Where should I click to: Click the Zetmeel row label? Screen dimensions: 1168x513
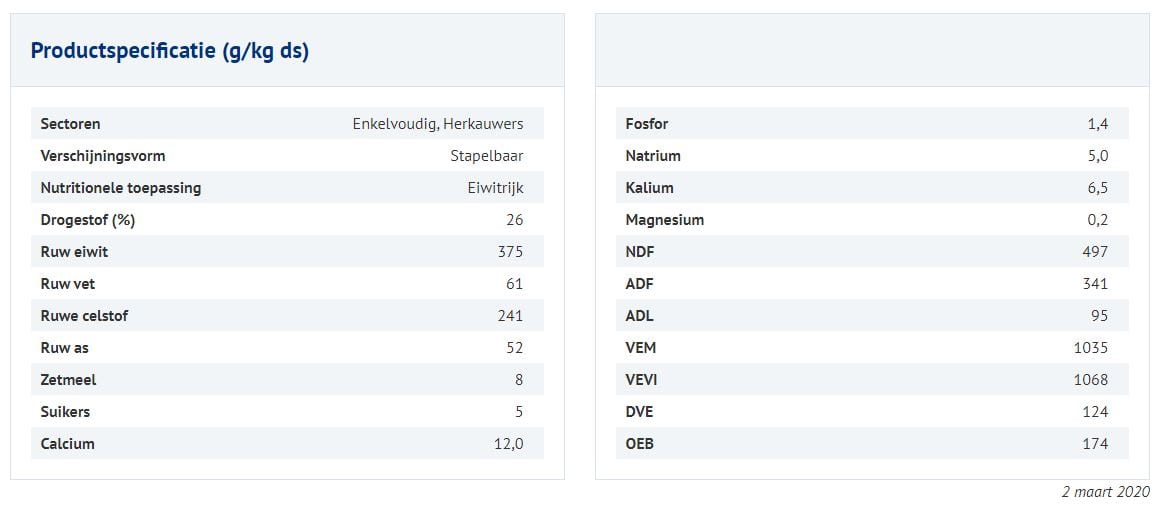(68, 380)
